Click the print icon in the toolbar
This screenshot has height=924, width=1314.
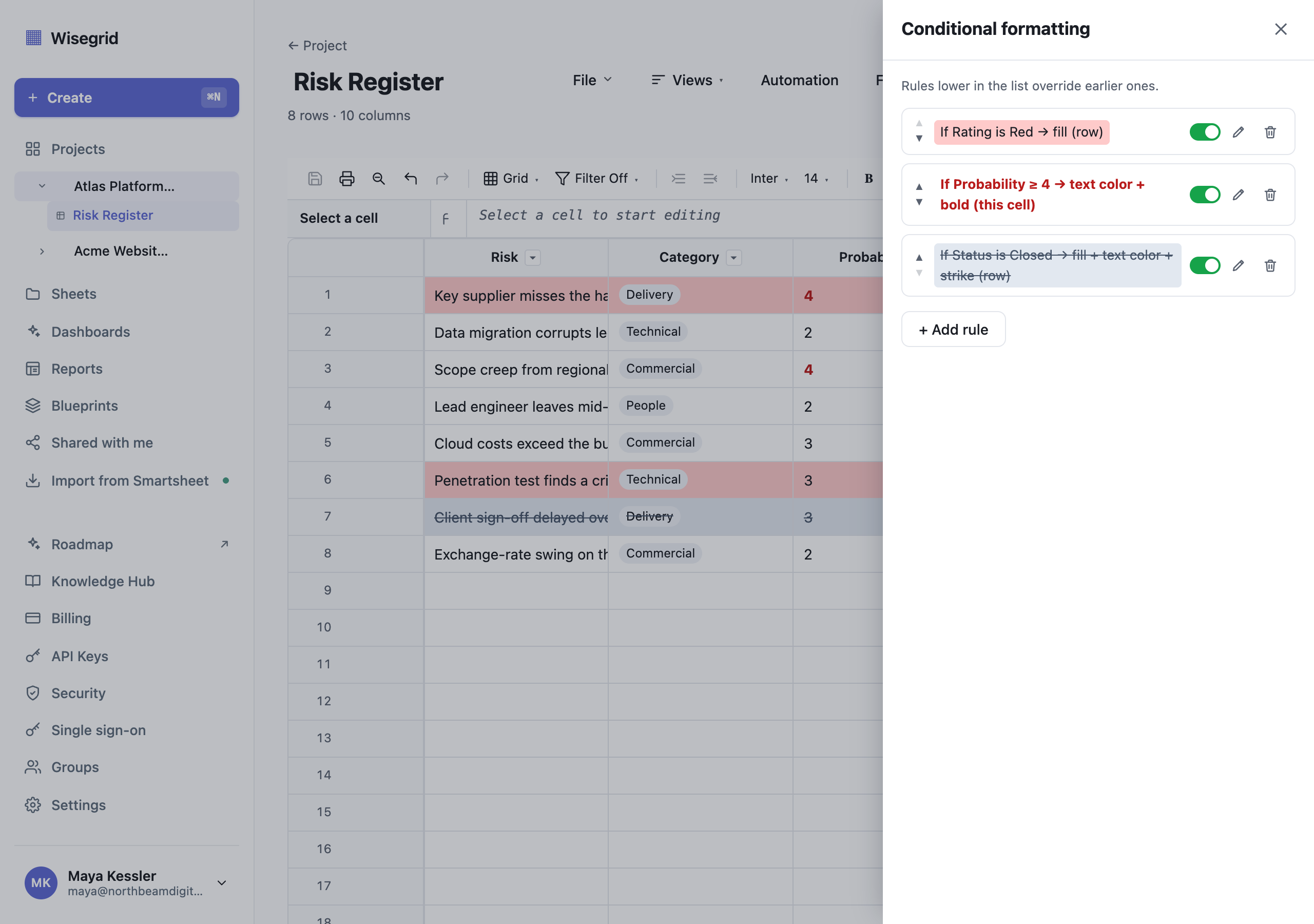click(x=347, y=179)
